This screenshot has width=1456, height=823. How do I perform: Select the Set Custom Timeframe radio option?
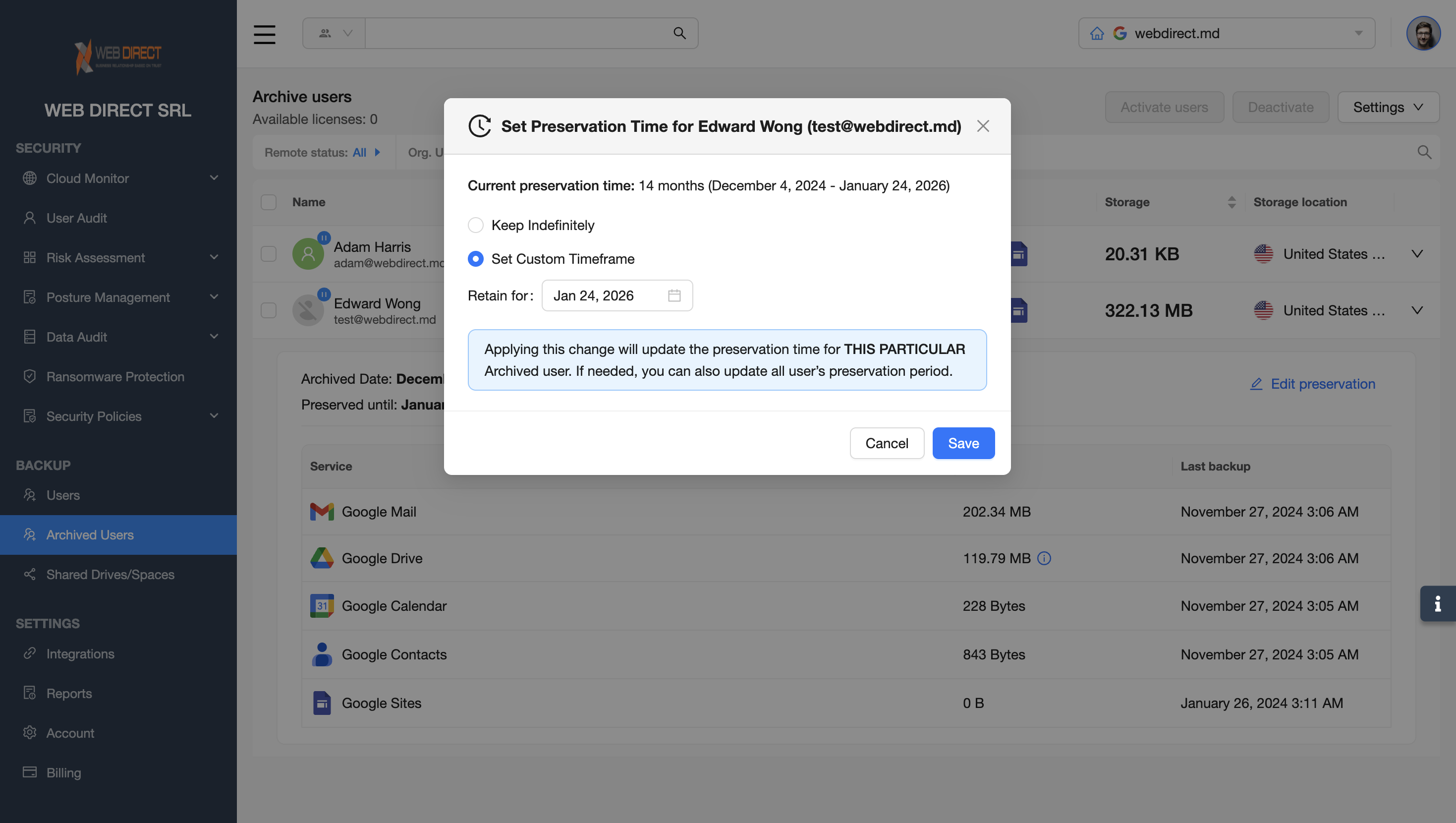click(x=475, y=259)
